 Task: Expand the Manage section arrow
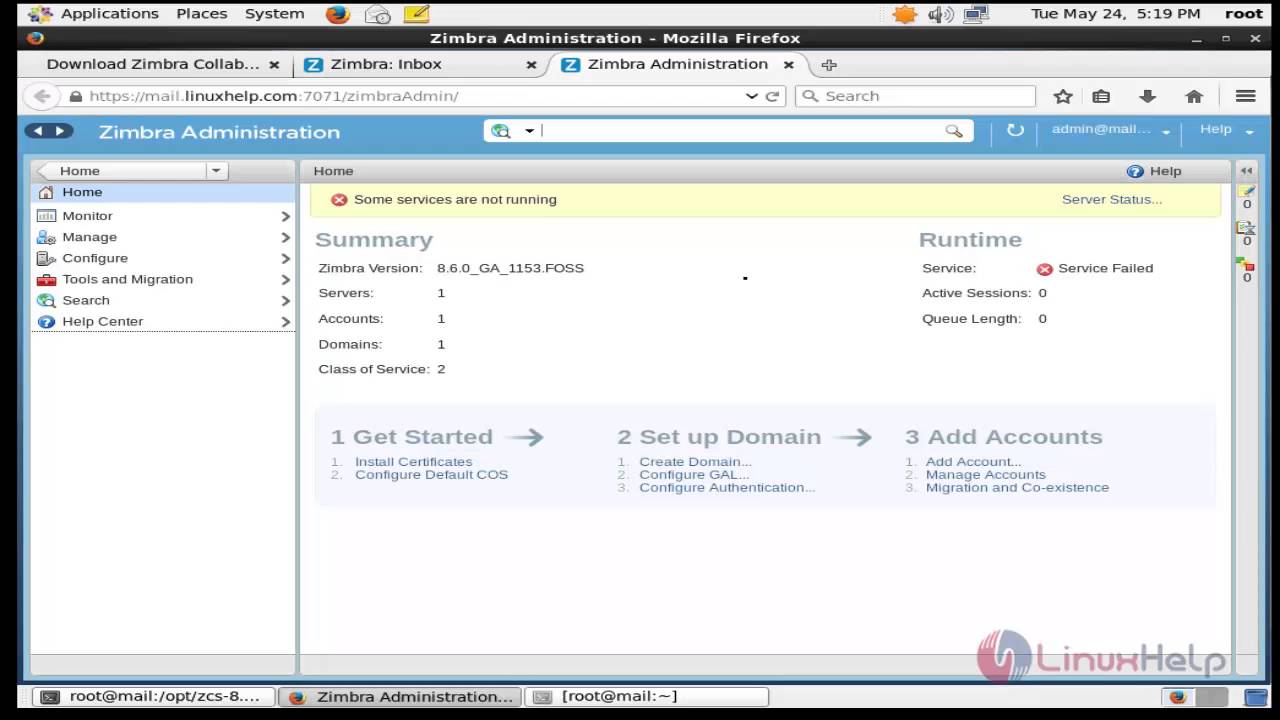285,237
